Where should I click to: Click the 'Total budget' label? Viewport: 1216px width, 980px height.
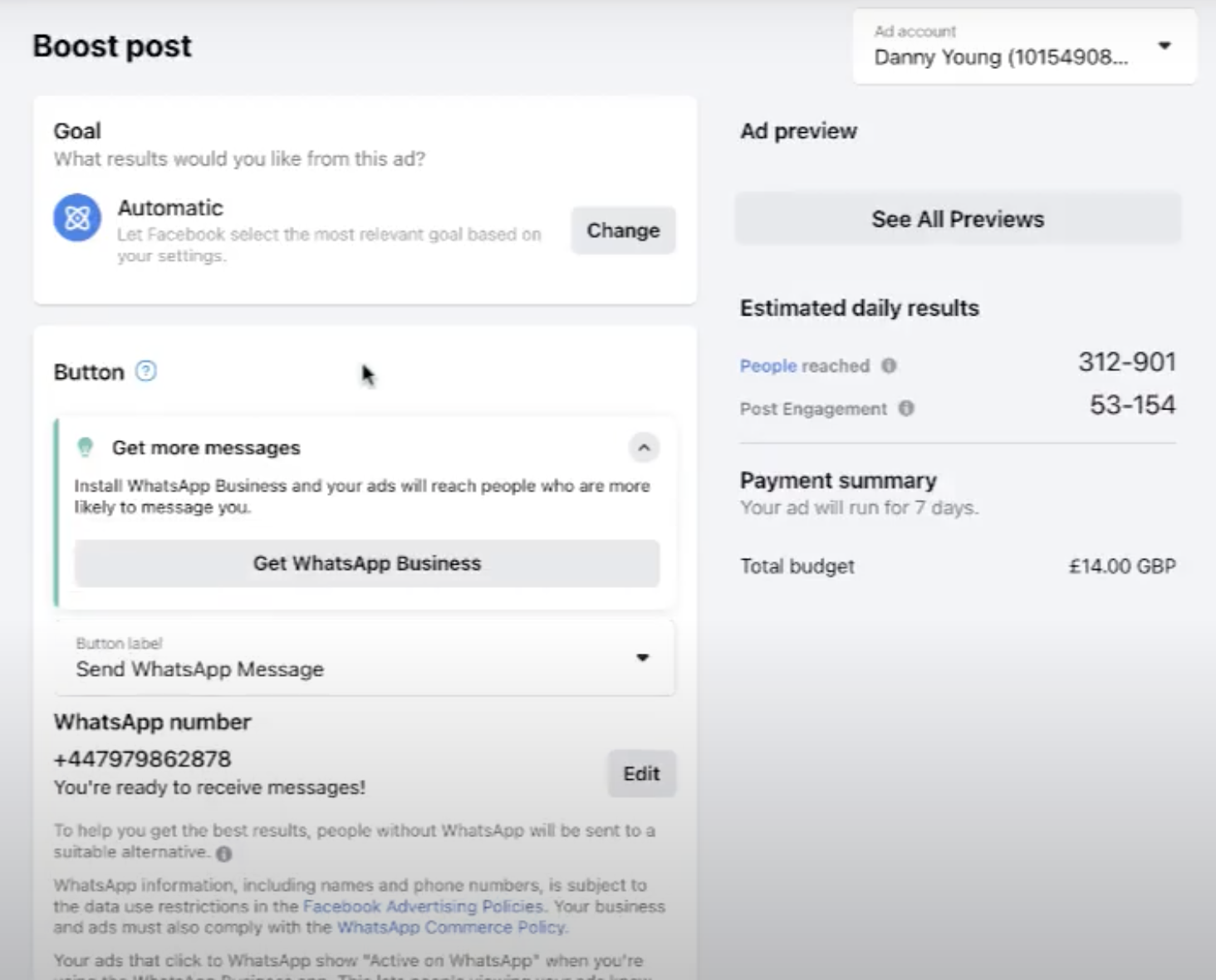[797, 566]
